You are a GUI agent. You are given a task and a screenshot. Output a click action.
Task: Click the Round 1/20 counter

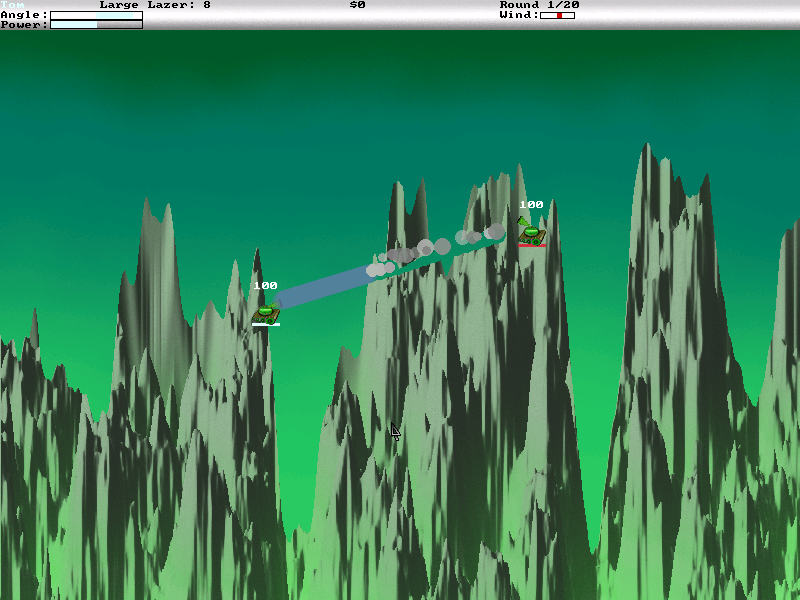click(x=539, y=5)
